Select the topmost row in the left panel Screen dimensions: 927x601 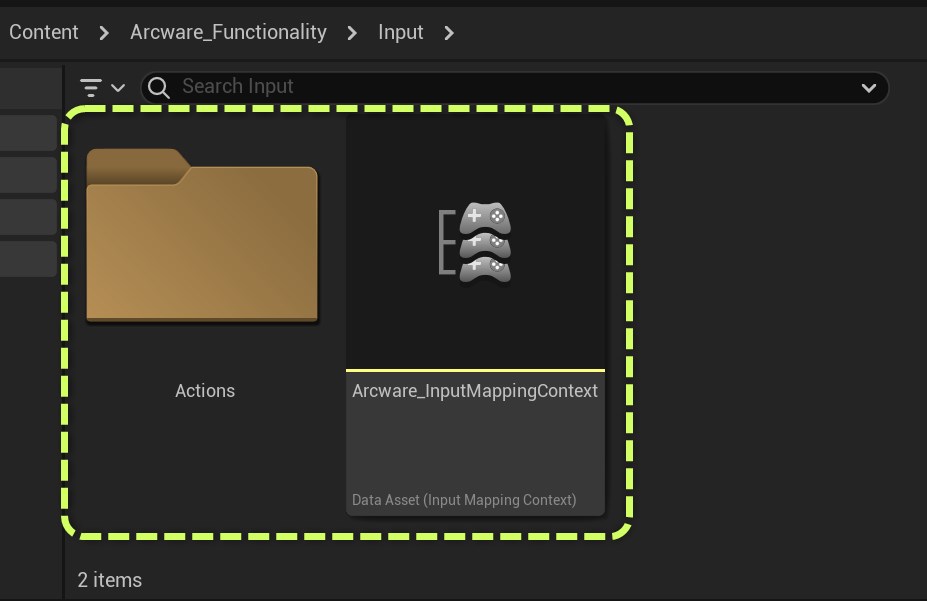pyautogui.click(x=28, y=90)
